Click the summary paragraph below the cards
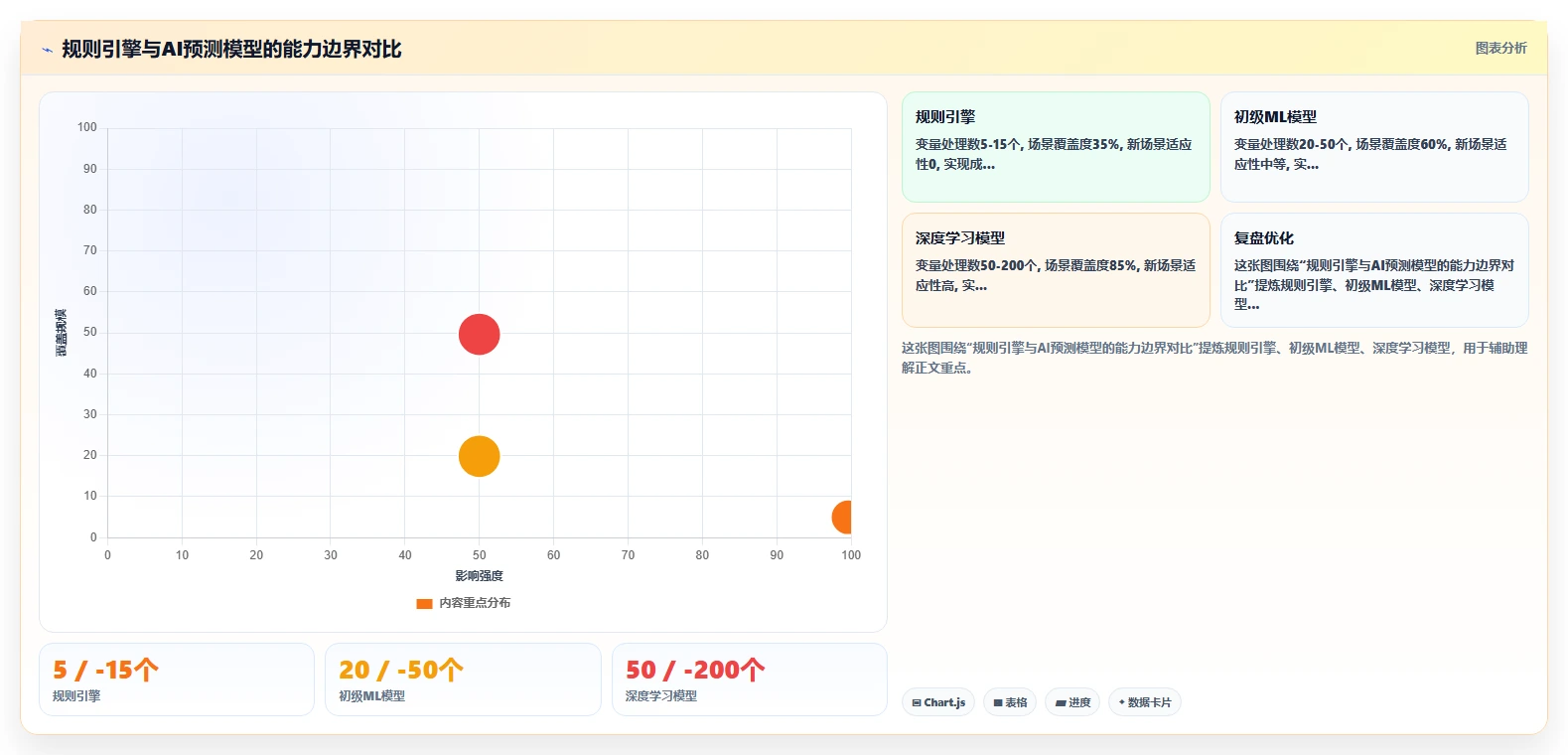This screenshot has height=755, width=1568. [x=1214, y=358]
